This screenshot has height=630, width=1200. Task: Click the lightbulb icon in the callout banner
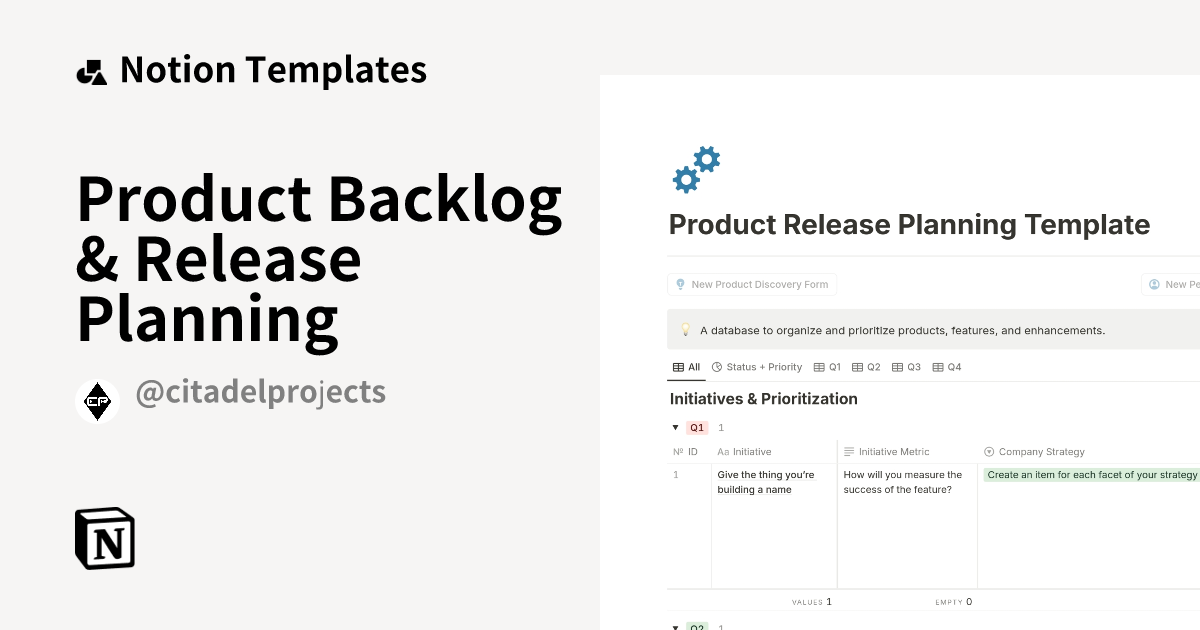(686, 329)
